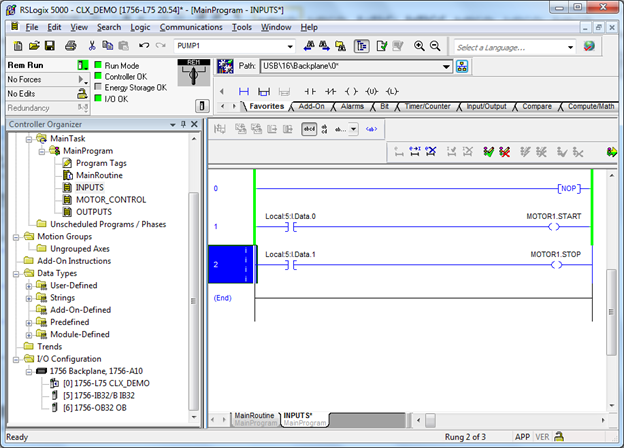Click the Find Previous binoculars icon
Viewport: 624px width, 448px height.
(x=309, y=46)
